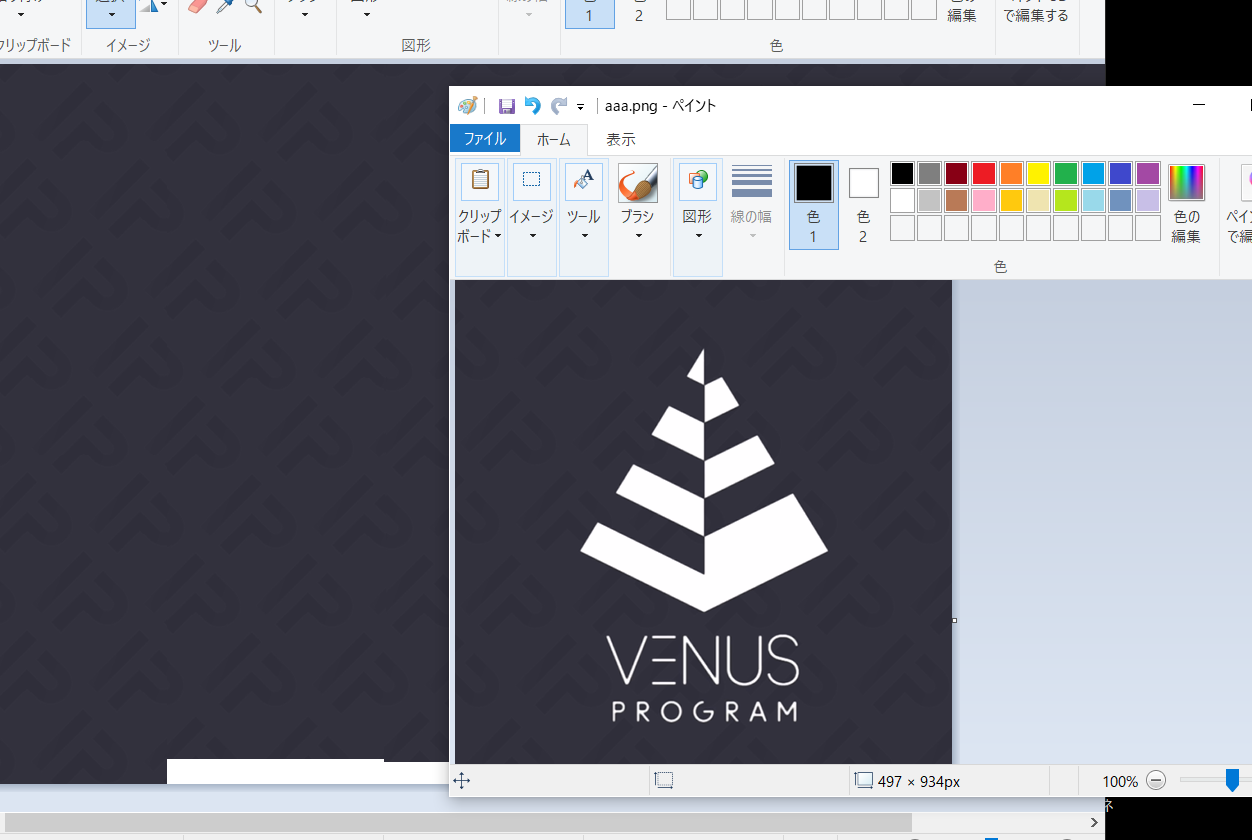Screen dimensions: 1252x840
Task: Select the magnifier tool in background window
Action: (253, 6)
